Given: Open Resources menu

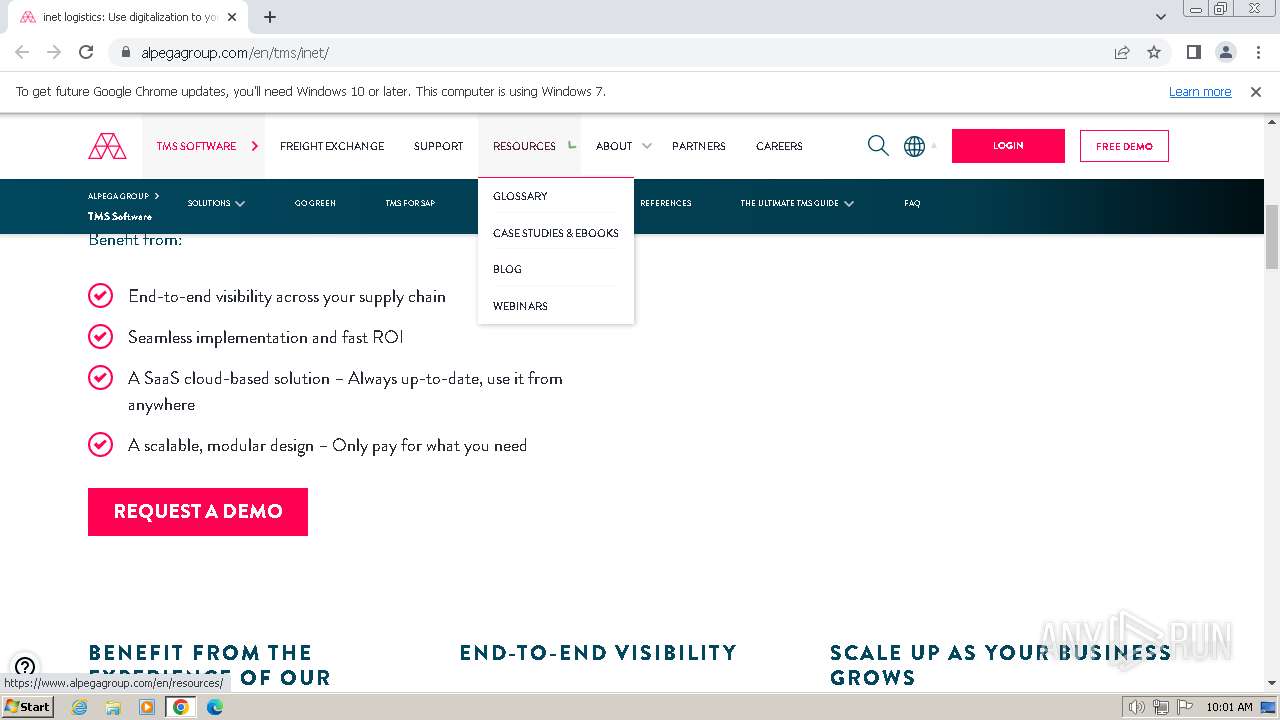Looking at the screenshot, I should point(524,146).
